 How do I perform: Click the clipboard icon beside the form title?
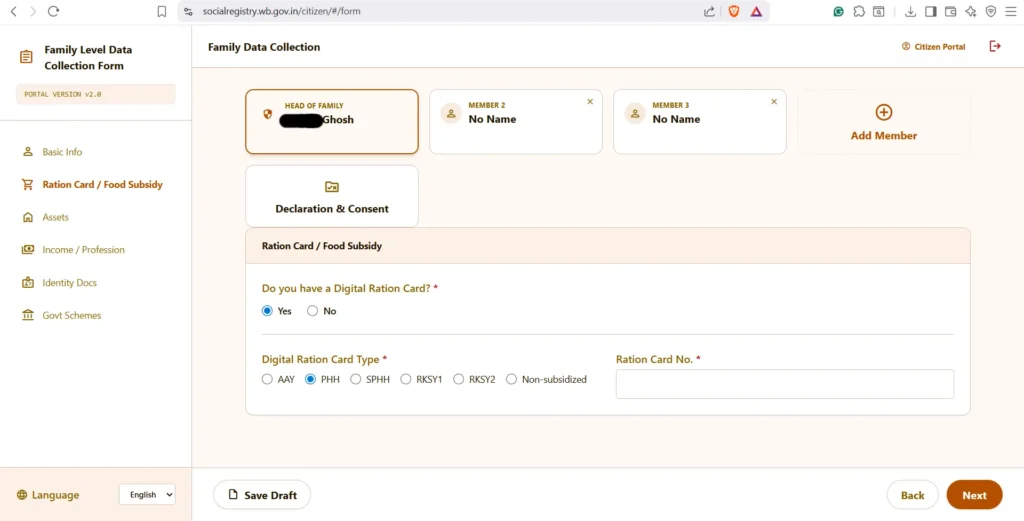[26, 57]
